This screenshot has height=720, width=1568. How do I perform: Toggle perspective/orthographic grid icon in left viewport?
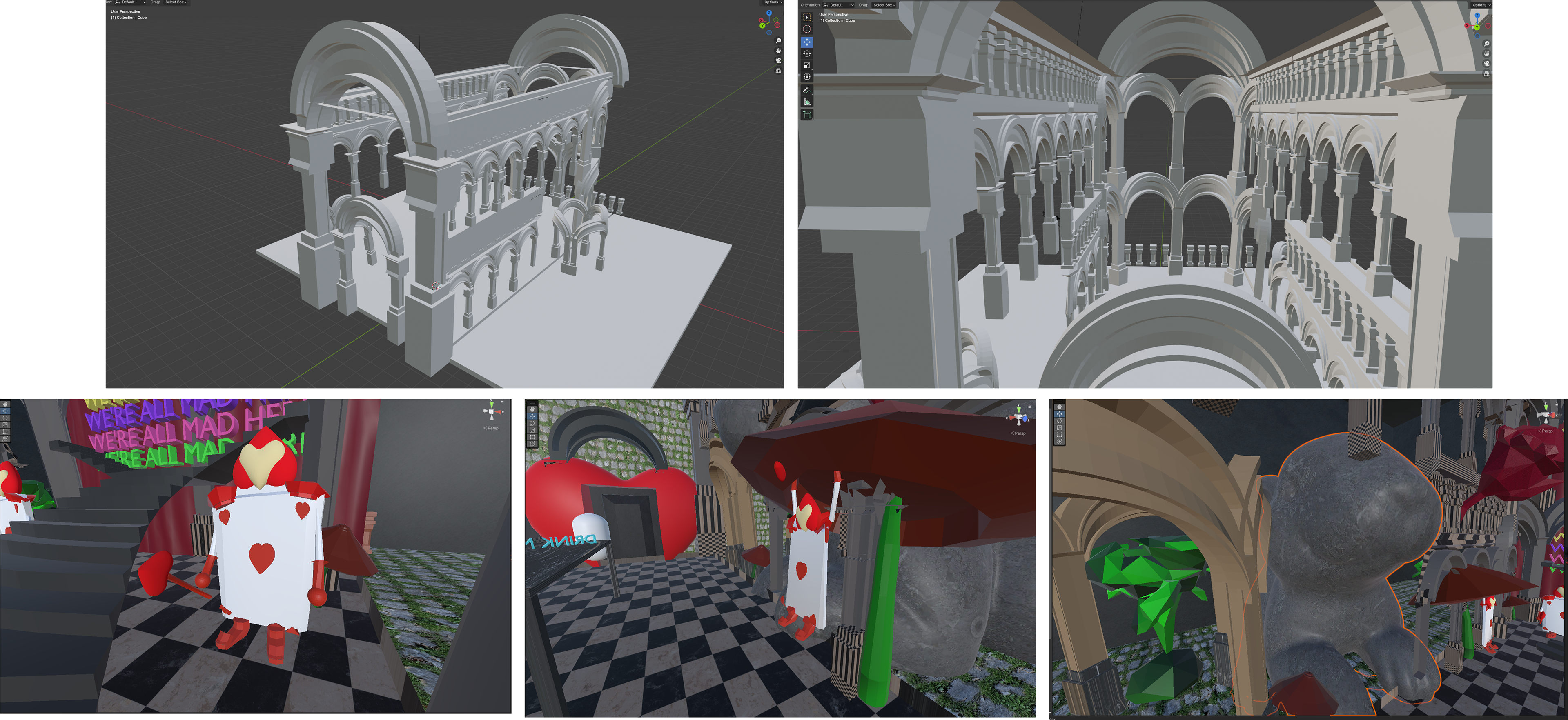click(779, 71)
